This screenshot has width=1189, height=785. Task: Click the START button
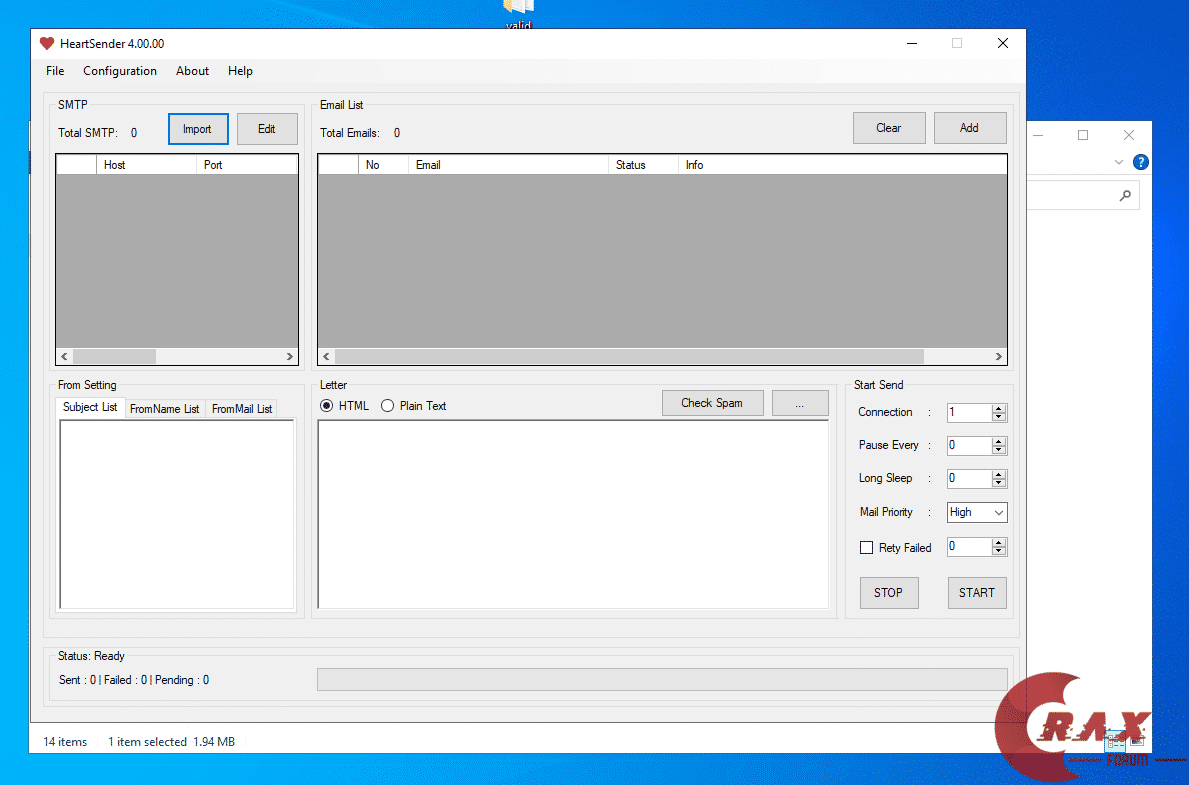977,592
